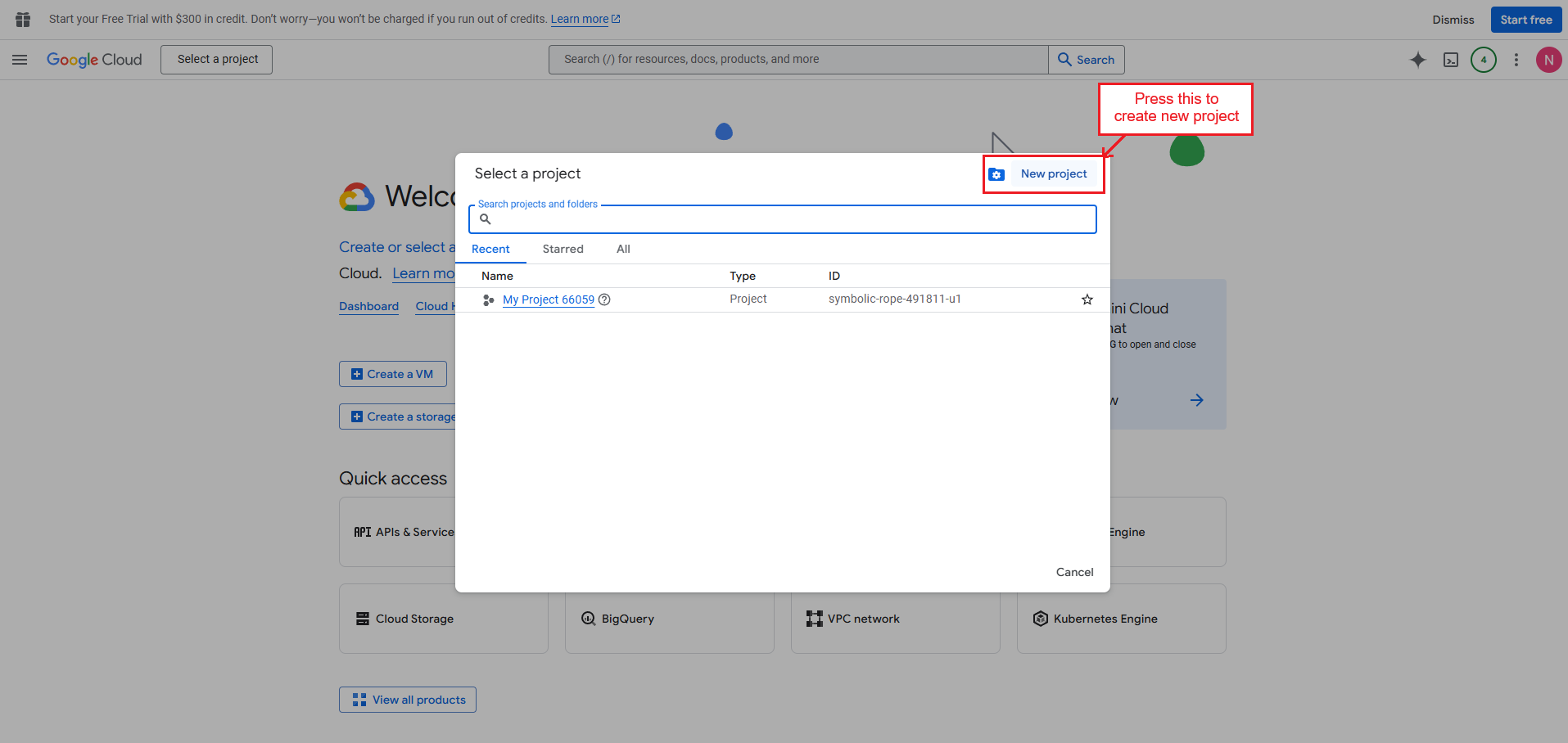Activate Cloud Shell terminal icon
Viewport: 1568px width, 743px height.
point(1450,60)
